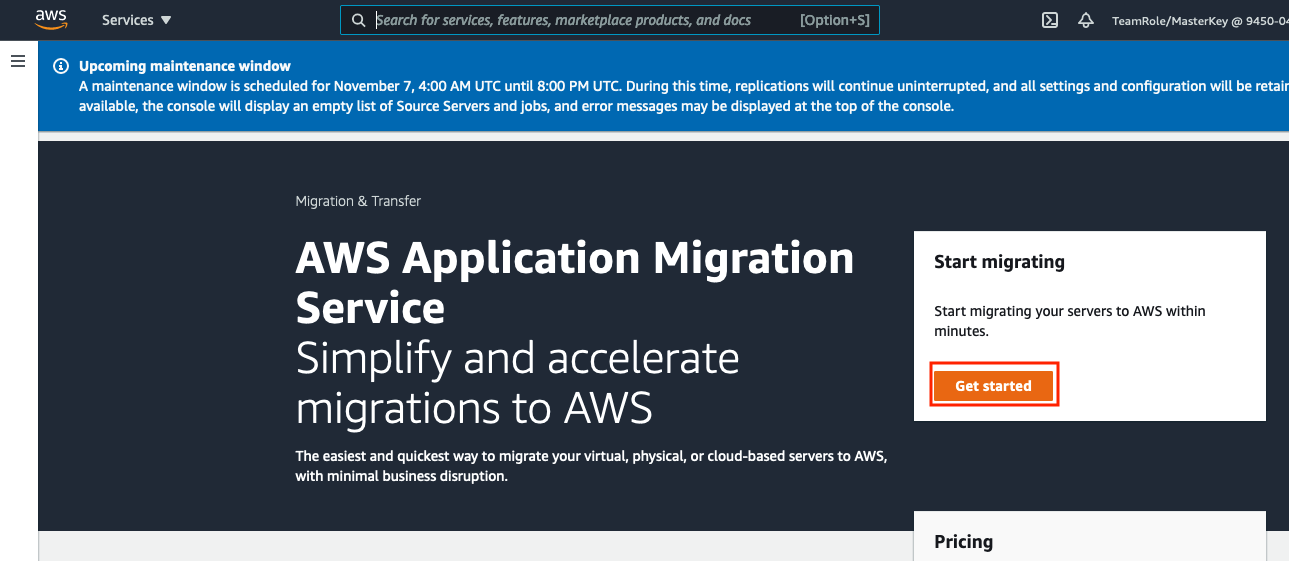Click the Start migrating card heading
This screenshot has width=1289, height=561.
[x=999, y=262]
